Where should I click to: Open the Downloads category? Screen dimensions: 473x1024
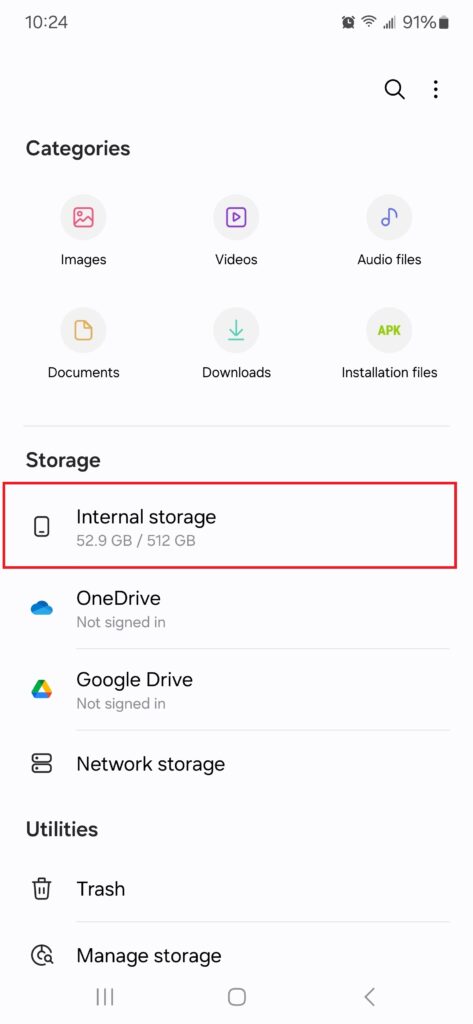(x=236, y=344)
